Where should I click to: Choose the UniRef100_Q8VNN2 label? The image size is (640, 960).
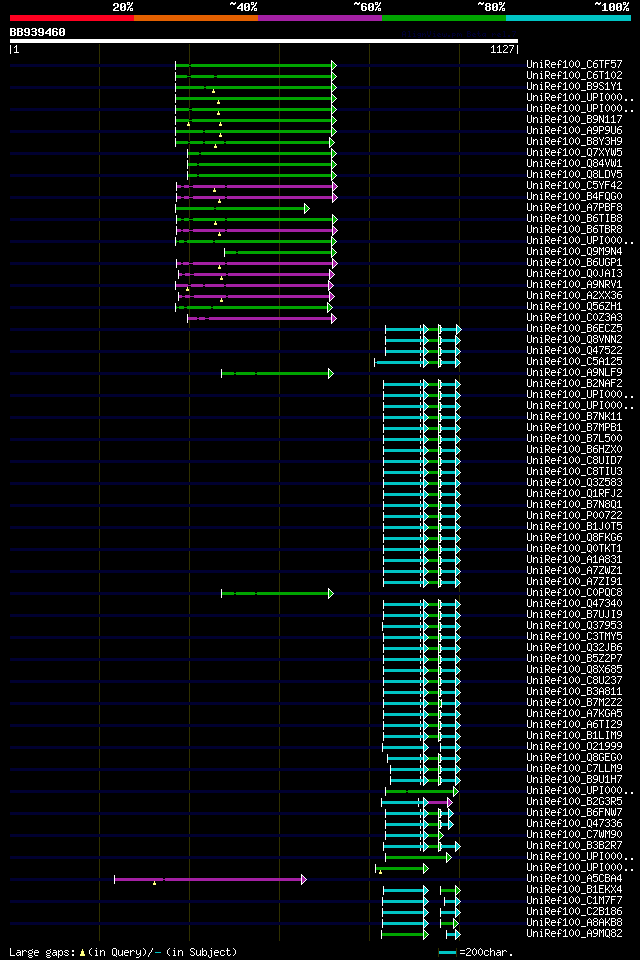(574, 340)
